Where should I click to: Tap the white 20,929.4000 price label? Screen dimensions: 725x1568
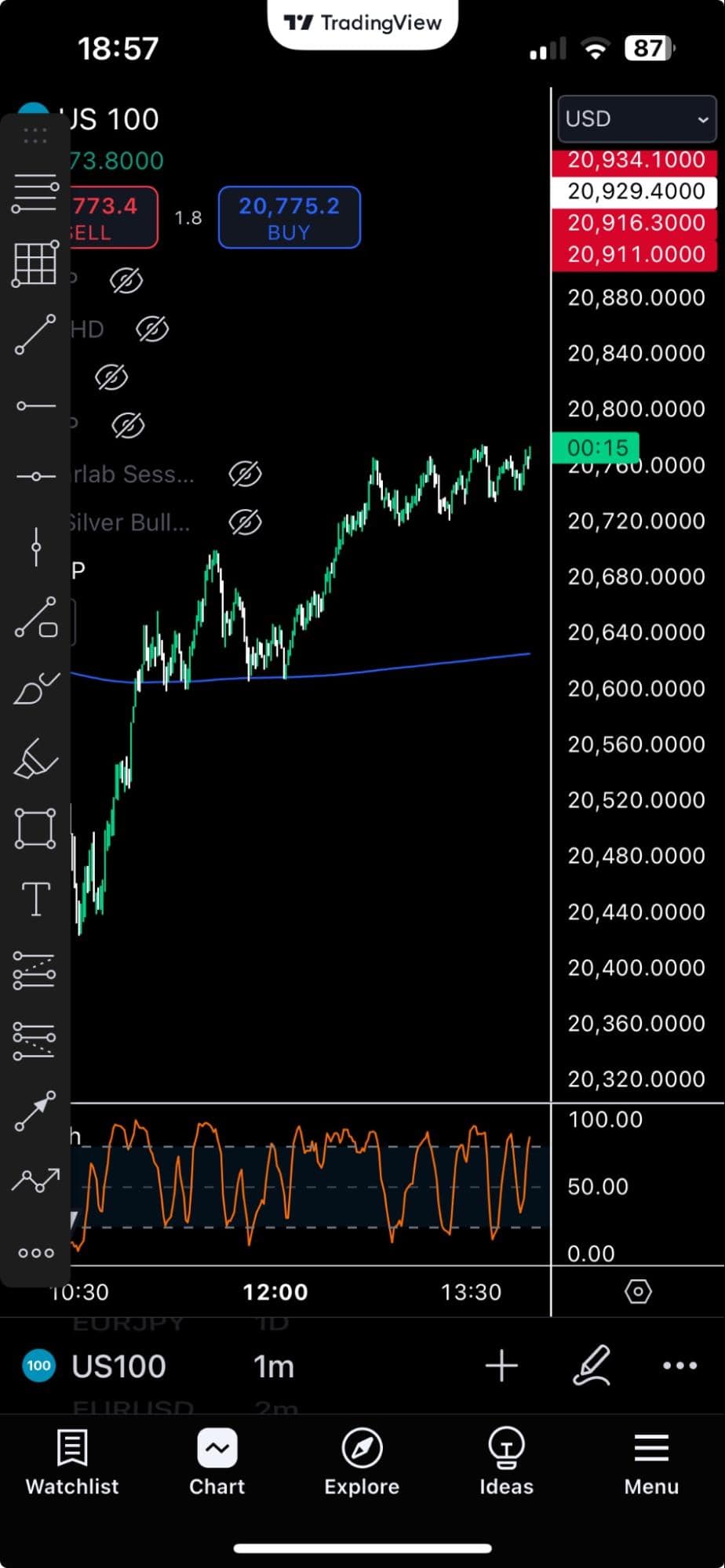click(635, 191)
